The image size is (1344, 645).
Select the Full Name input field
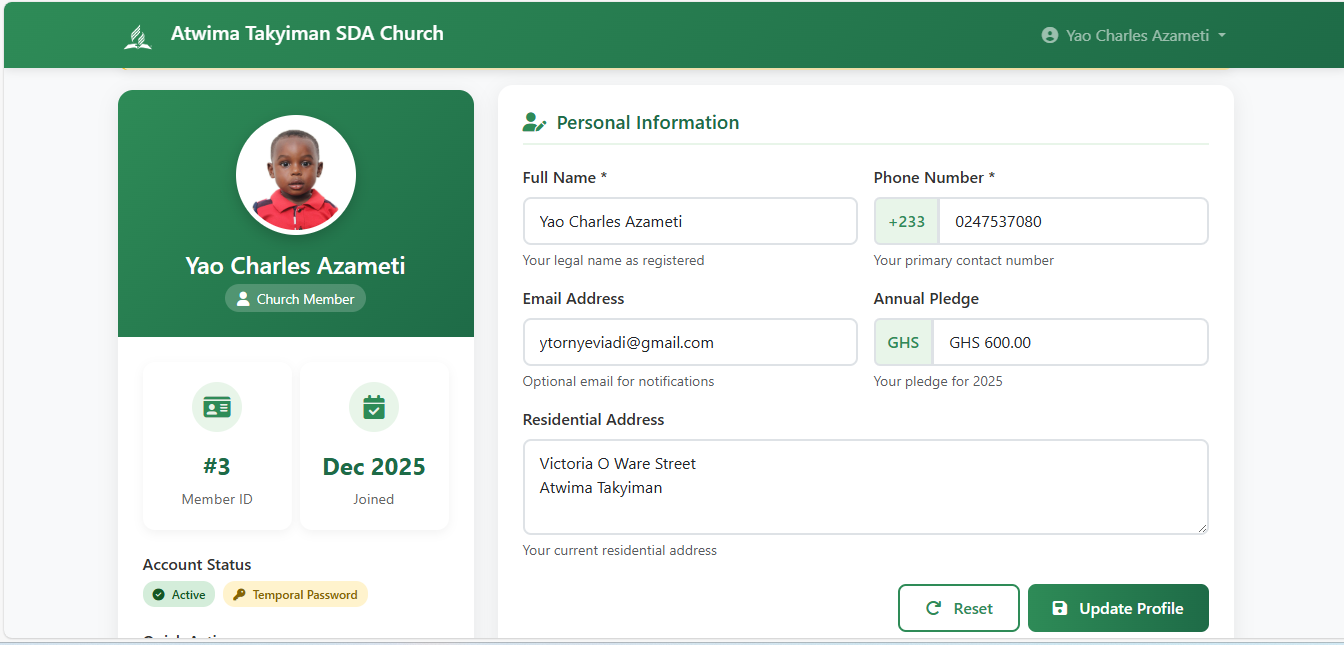690,221
